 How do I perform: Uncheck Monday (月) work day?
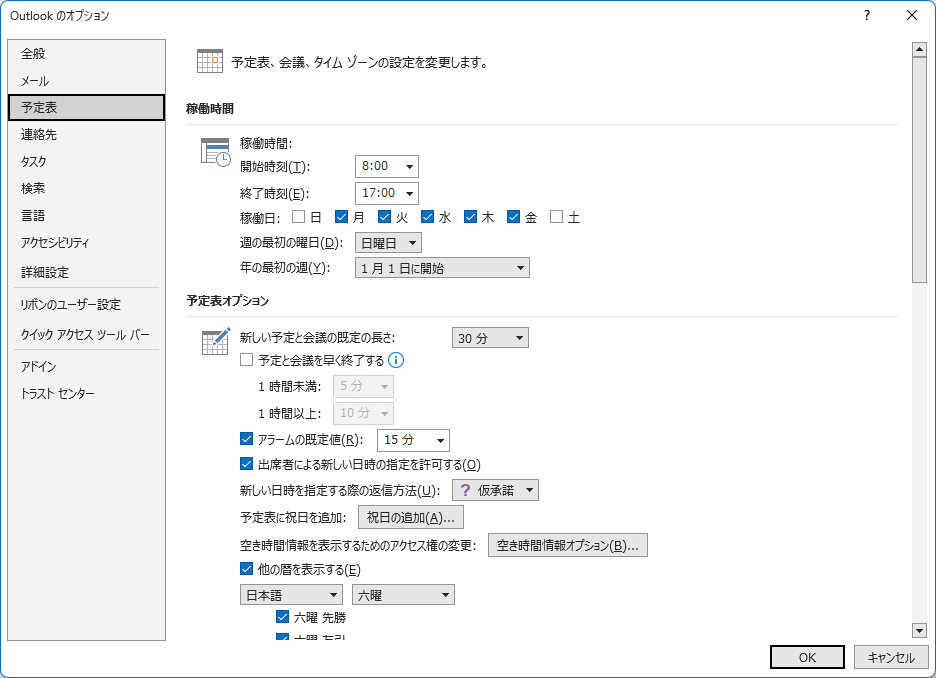point(341,217)
